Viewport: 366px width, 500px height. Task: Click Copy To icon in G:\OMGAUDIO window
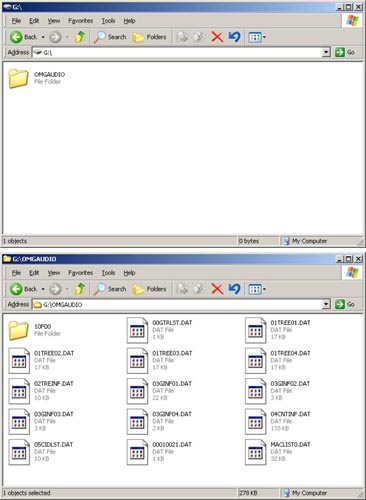(199, 289)
